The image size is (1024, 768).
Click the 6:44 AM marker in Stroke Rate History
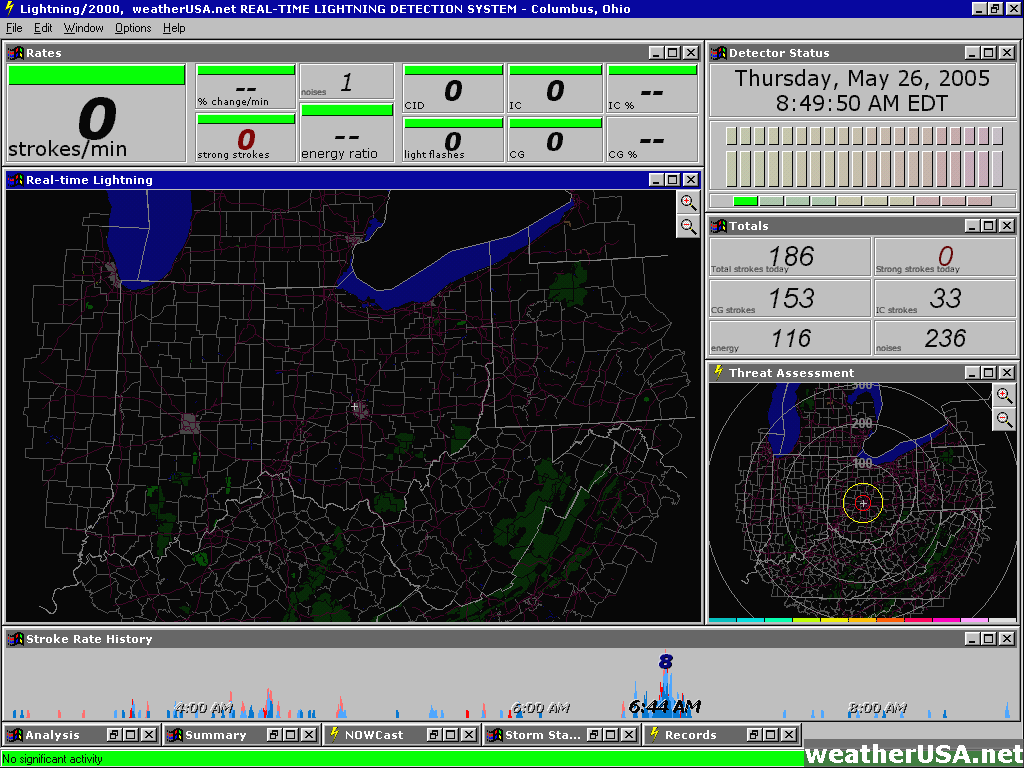pyautogui.click(x=664, y=707)
